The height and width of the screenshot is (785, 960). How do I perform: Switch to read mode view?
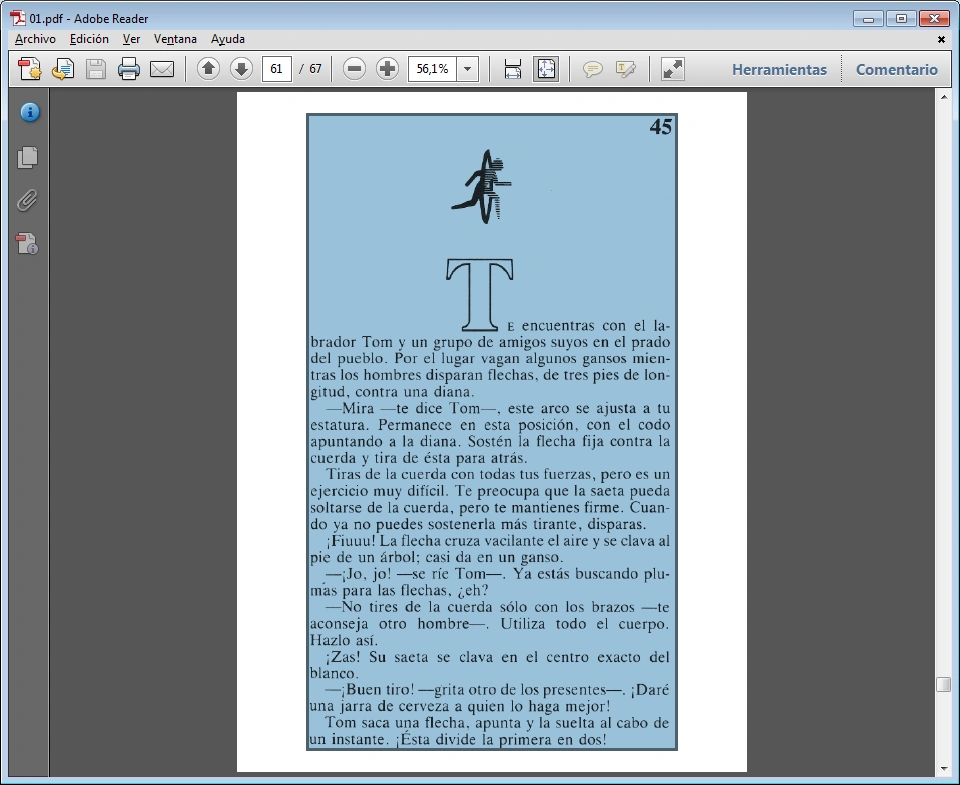(673, 69)
